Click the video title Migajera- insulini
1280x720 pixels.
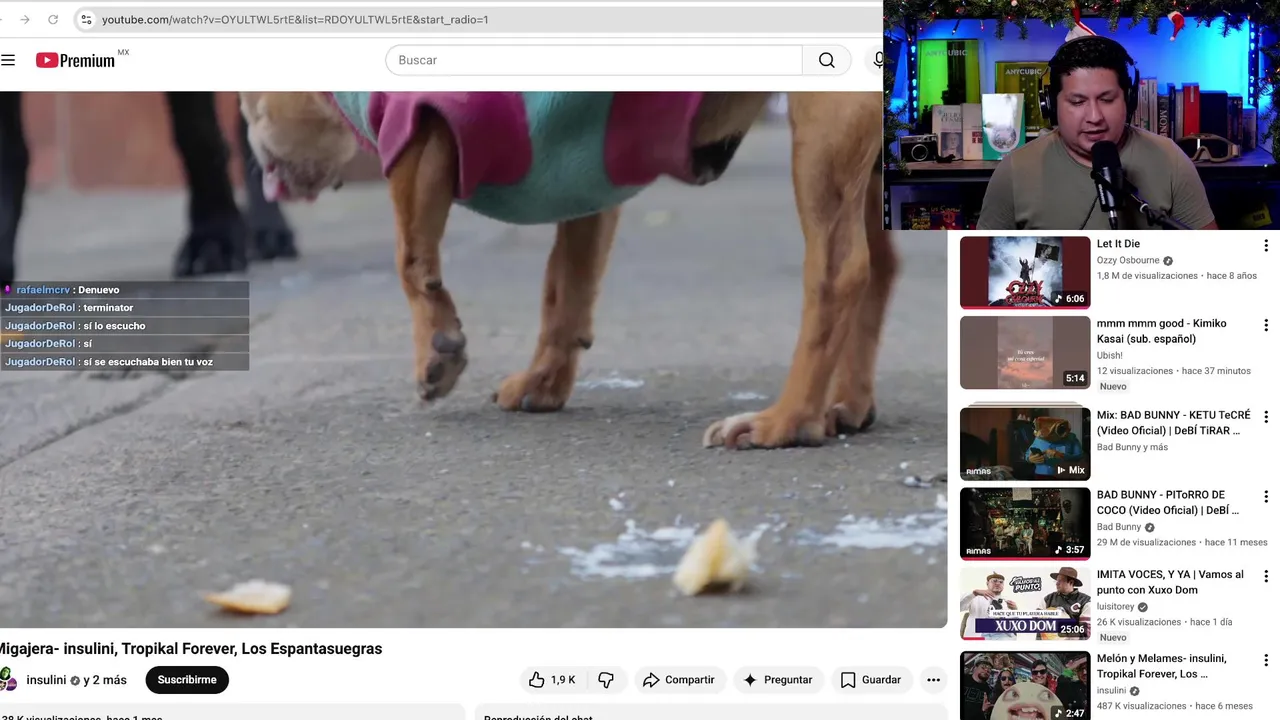tap(191, 649)
